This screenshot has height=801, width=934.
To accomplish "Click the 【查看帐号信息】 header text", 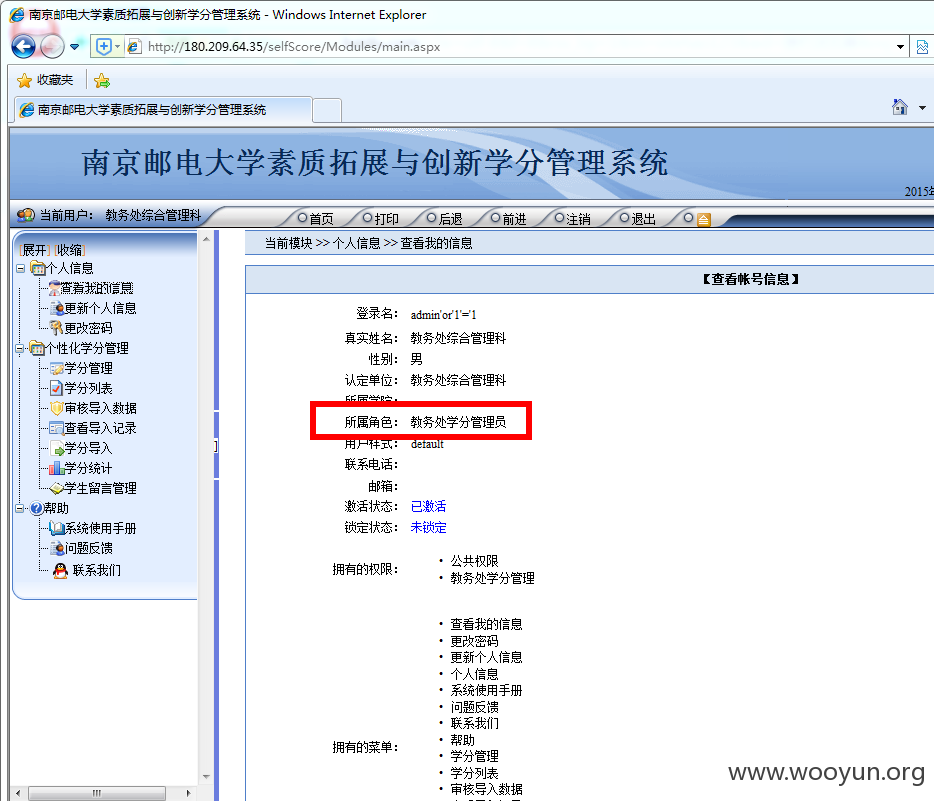I will click(x=751, y=279).
